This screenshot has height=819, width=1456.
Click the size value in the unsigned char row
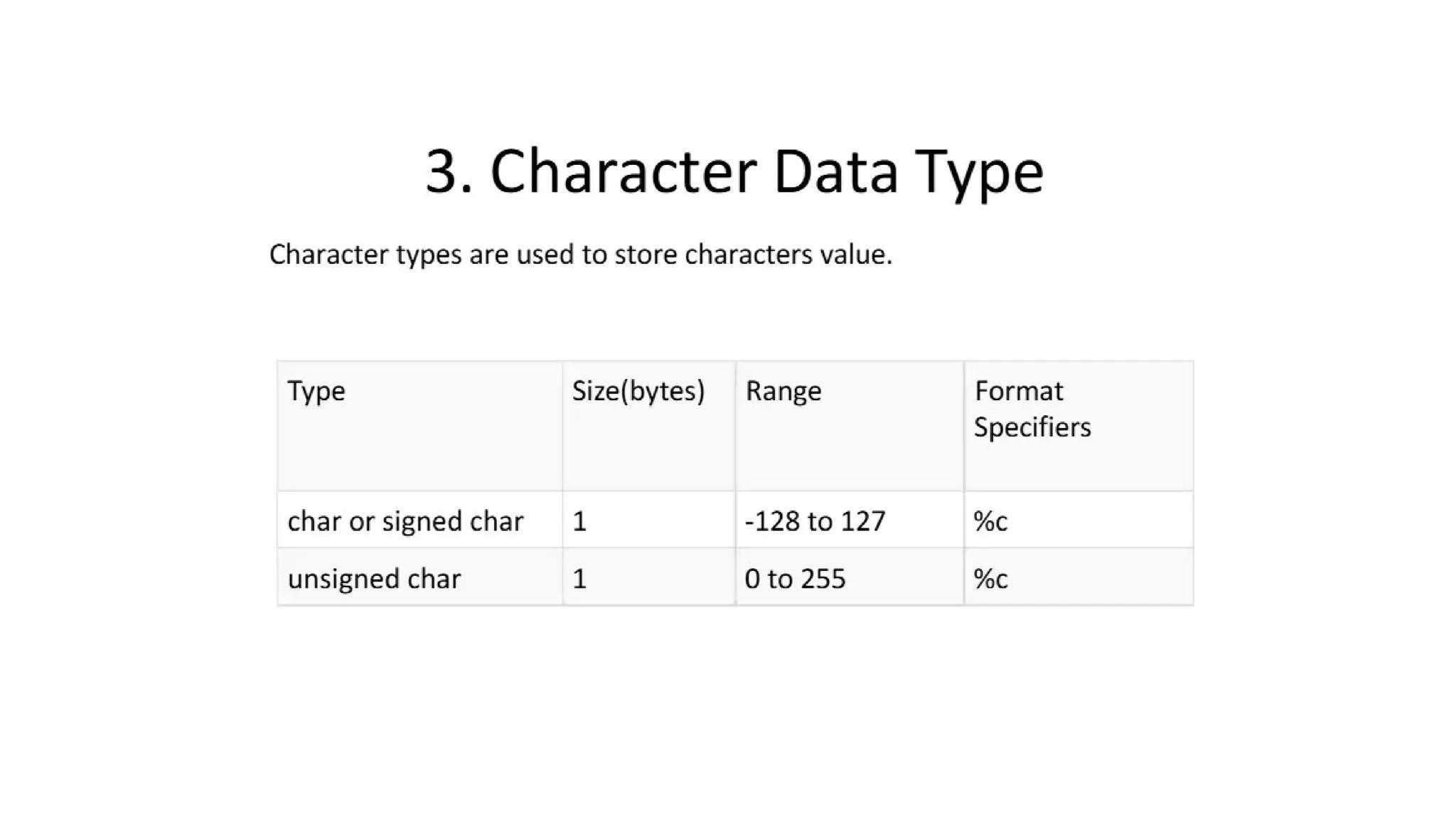click(x=579, y=579)
